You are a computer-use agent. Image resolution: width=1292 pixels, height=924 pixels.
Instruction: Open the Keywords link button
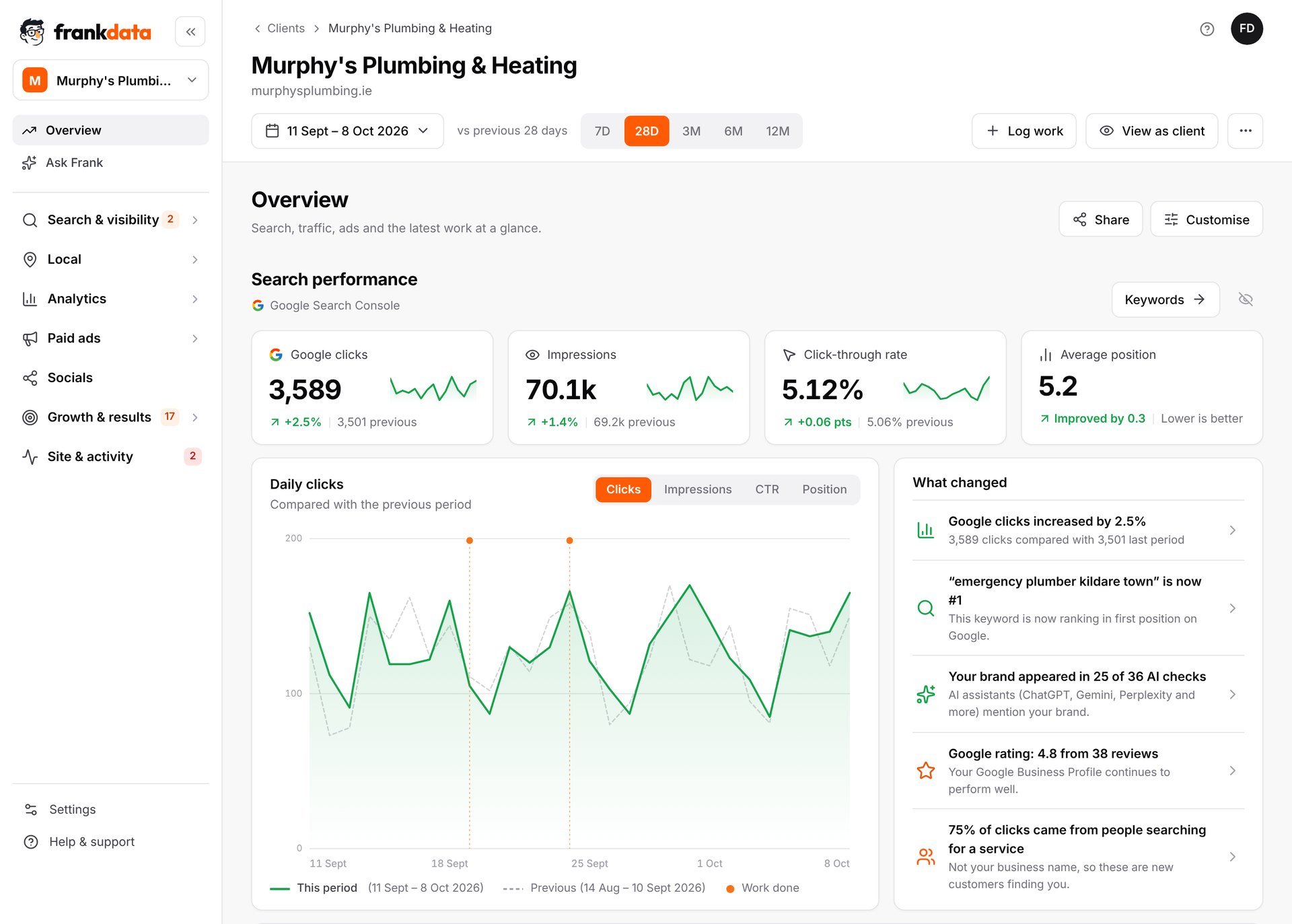point(1165,299)
